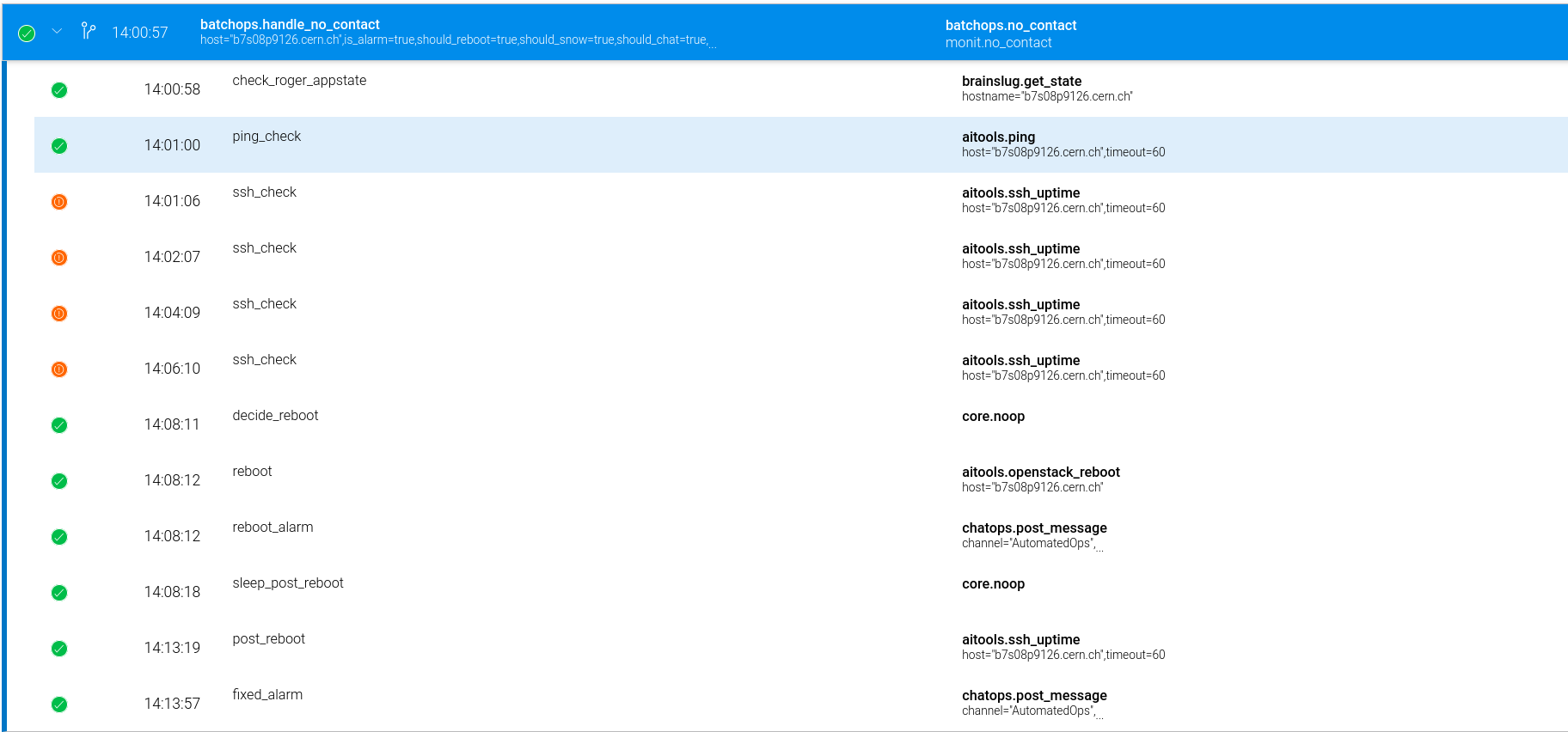
Task: Click the brainslug.get_state action name
Action: tap(1021, 82)
